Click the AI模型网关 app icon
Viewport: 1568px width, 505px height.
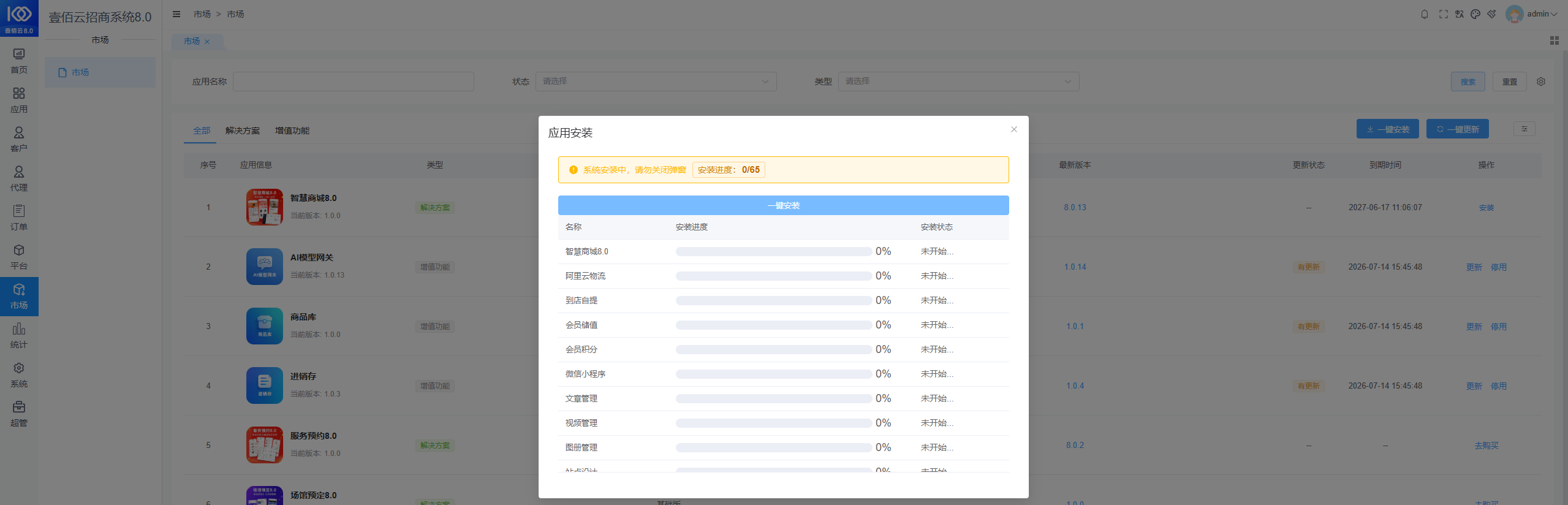[265, 267]
